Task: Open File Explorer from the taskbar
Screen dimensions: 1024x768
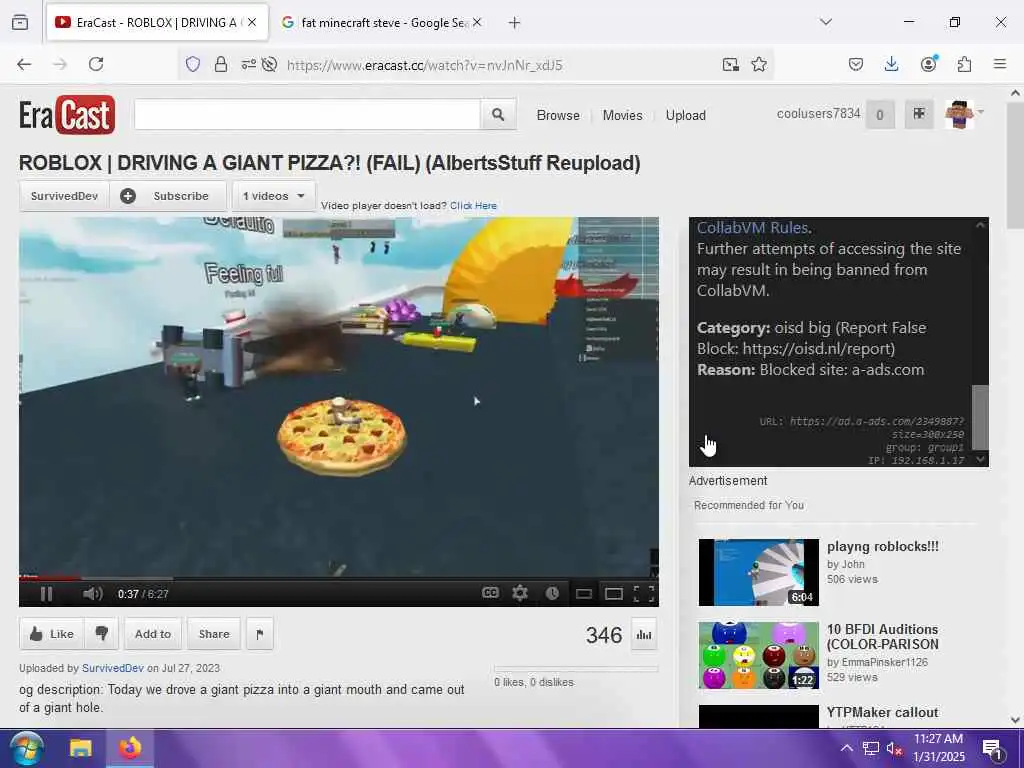Action: point(81,748)
